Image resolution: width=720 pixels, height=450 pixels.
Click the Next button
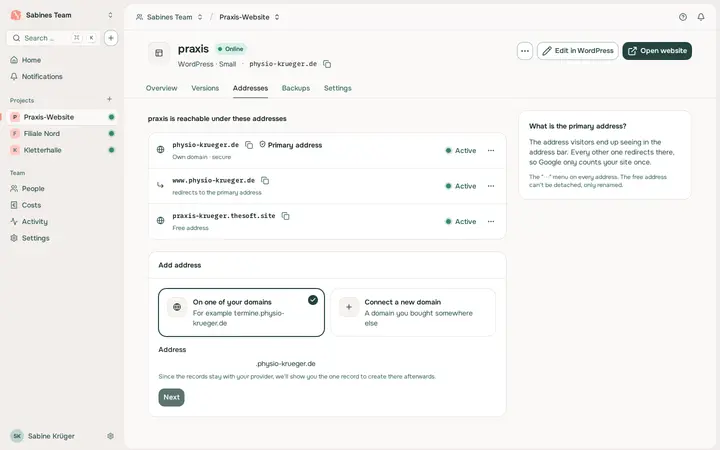(x=171, y=398)
